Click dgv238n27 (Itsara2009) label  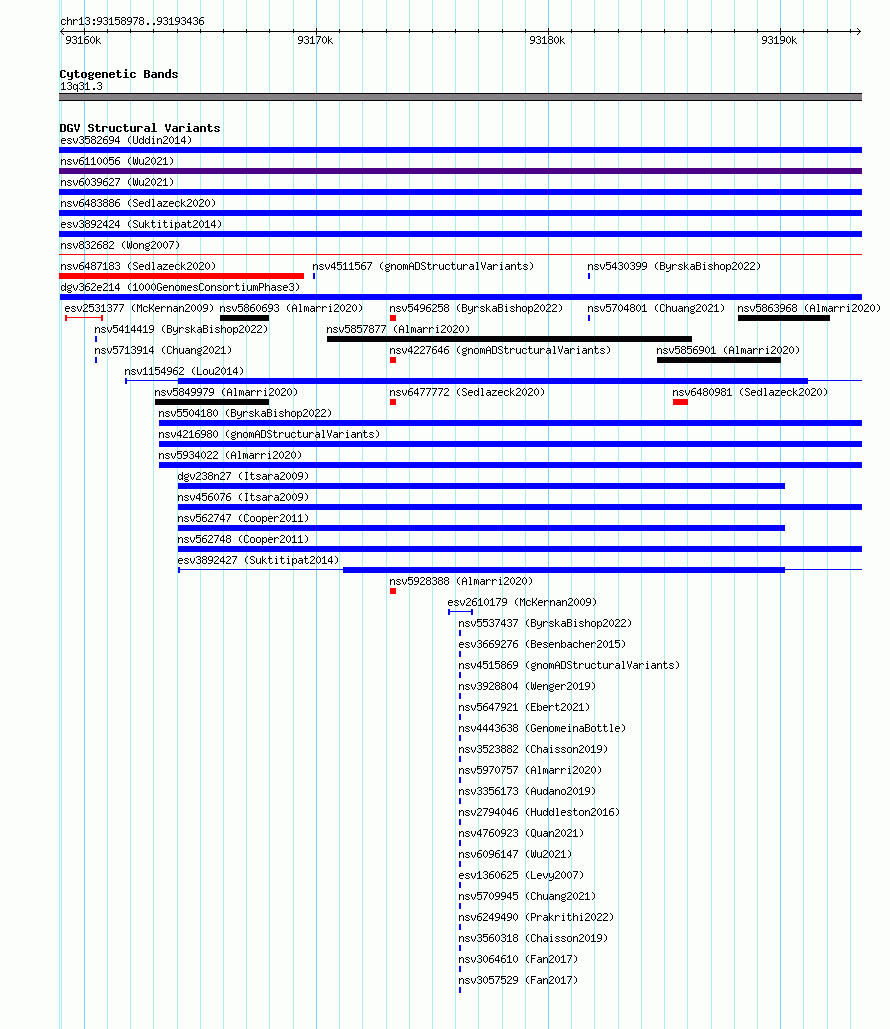tap(243, 476)
